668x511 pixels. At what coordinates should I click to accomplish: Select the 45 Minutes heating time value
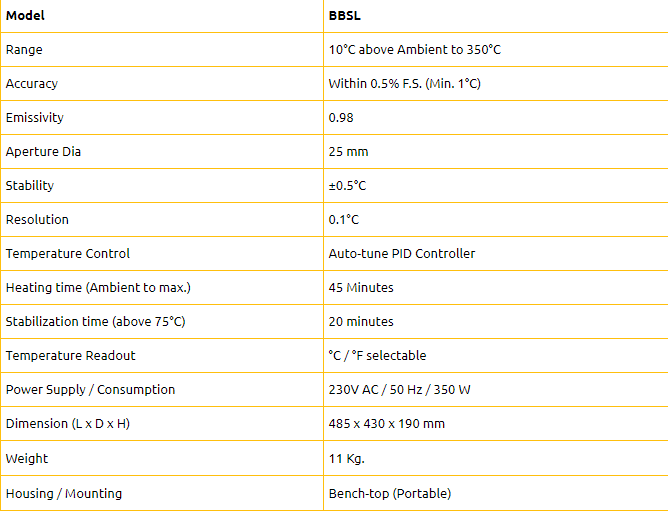[361, 288]
